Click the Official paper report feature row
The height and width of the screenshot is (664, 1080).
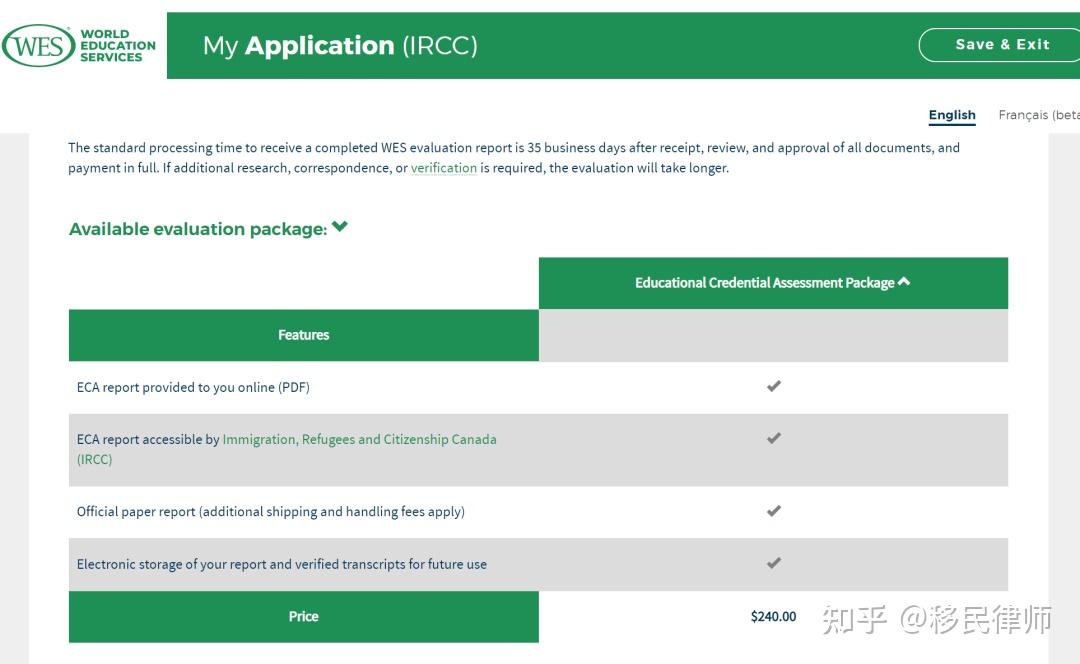270,512
